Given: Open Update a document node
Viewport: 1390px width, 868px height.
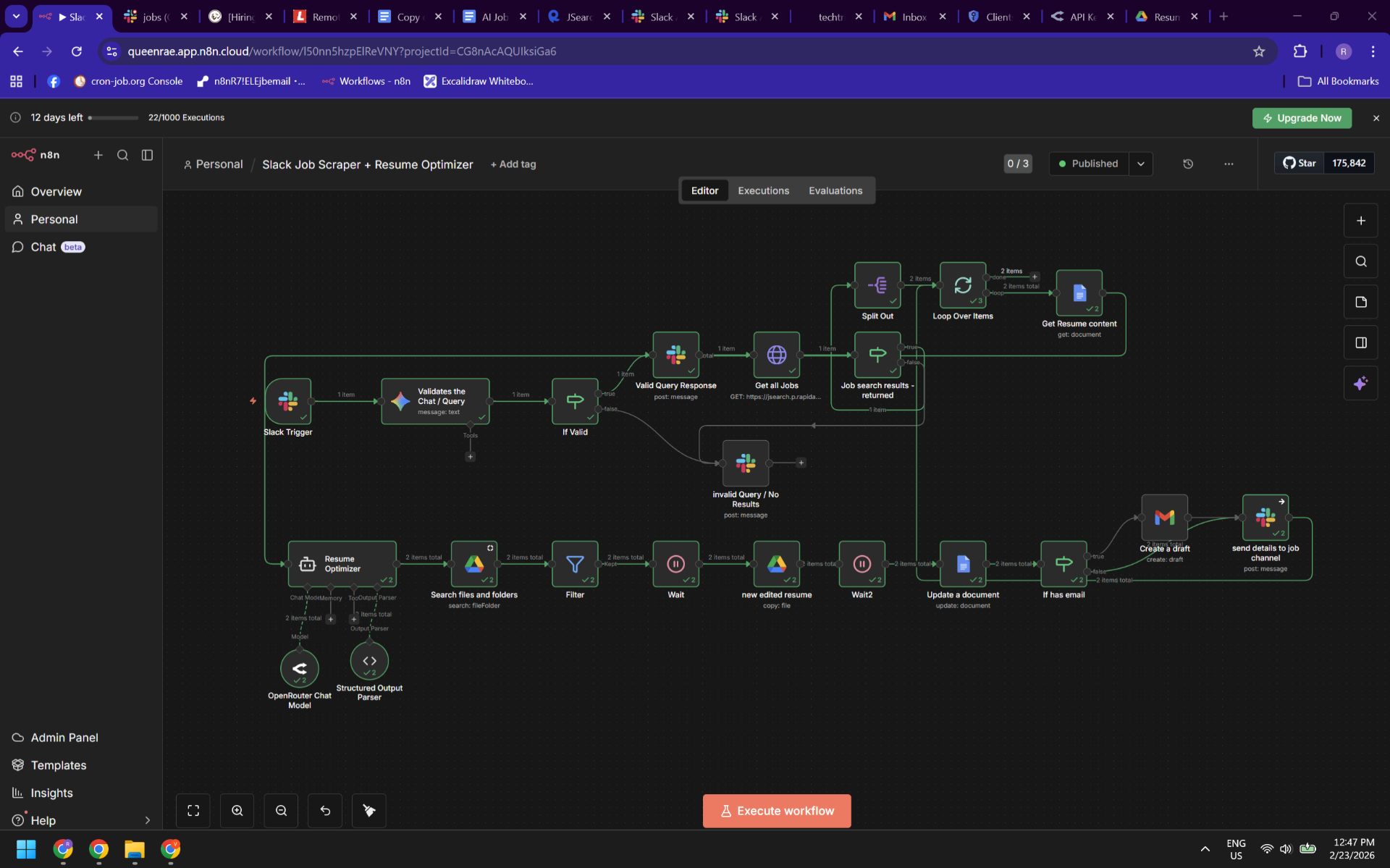Looking at the screenshot, I should coord(962,564).
